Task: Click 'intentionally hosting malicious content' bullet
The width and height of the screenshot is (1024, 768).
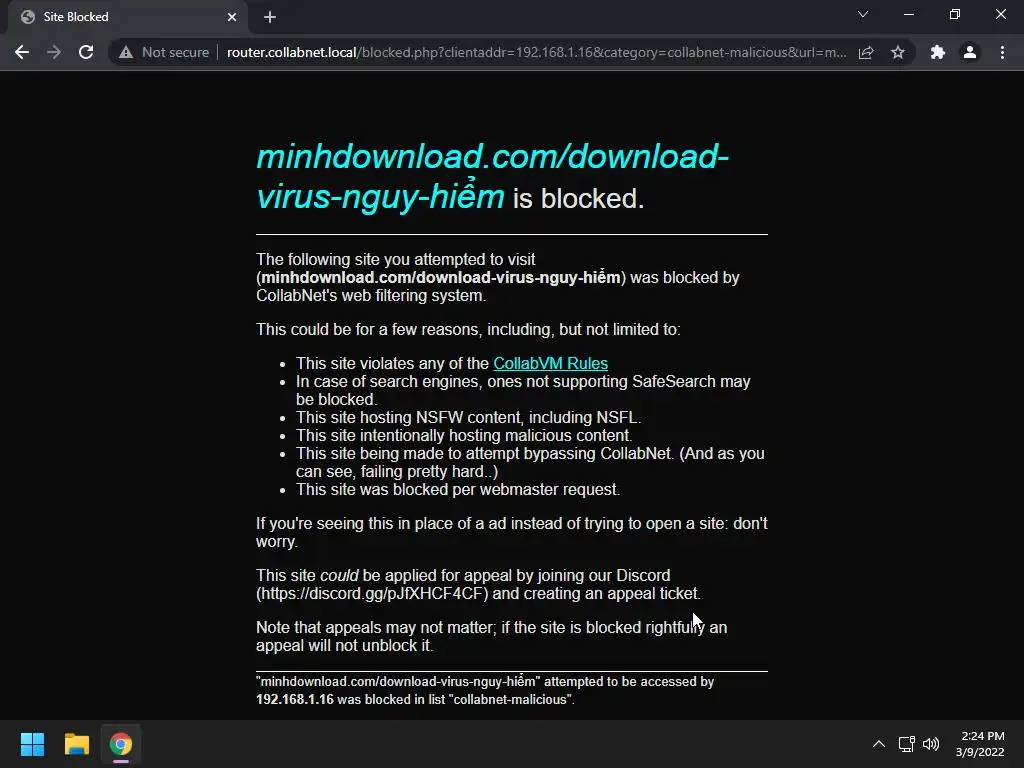Action: tap(464, 436)
